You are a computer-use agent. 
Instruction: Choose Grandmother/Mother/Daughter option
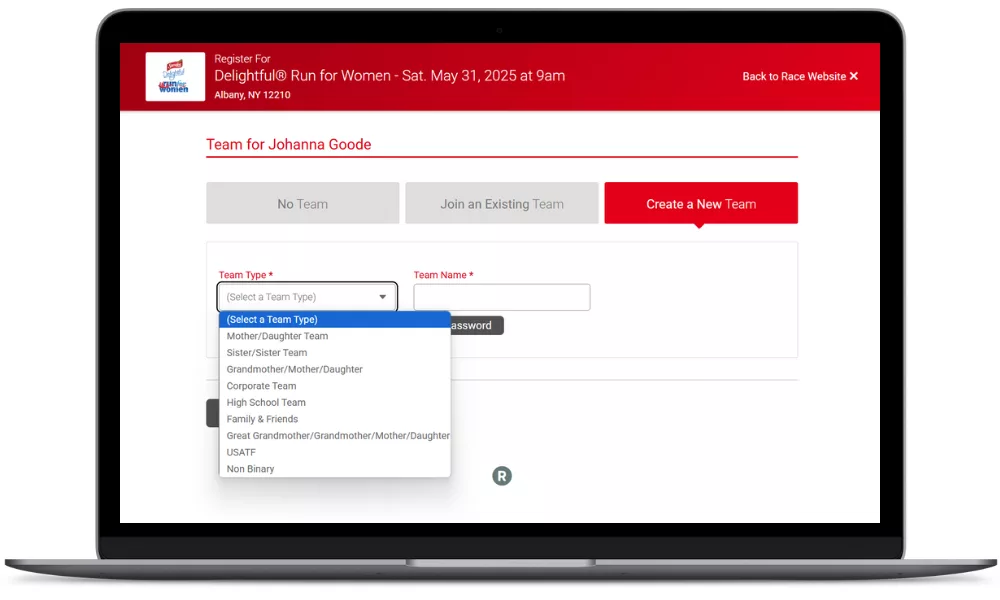pyautogui.click(x=335, y=369)
